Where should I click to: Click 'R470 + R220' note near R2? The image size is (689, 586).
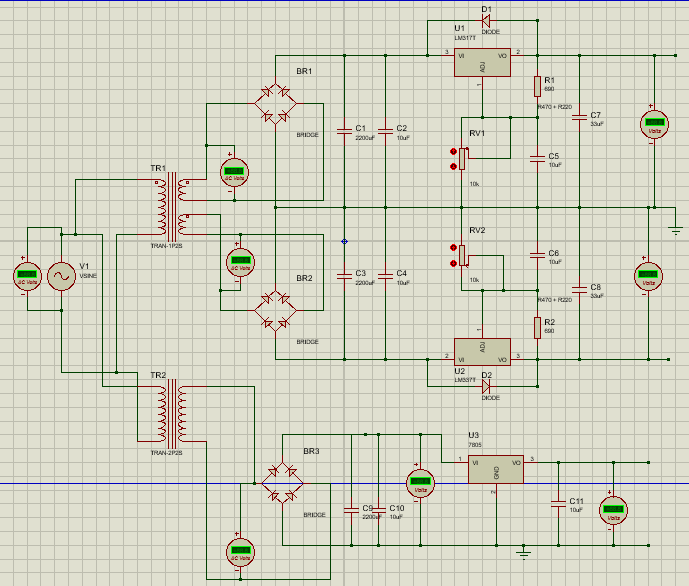click(x=555, y=300)
